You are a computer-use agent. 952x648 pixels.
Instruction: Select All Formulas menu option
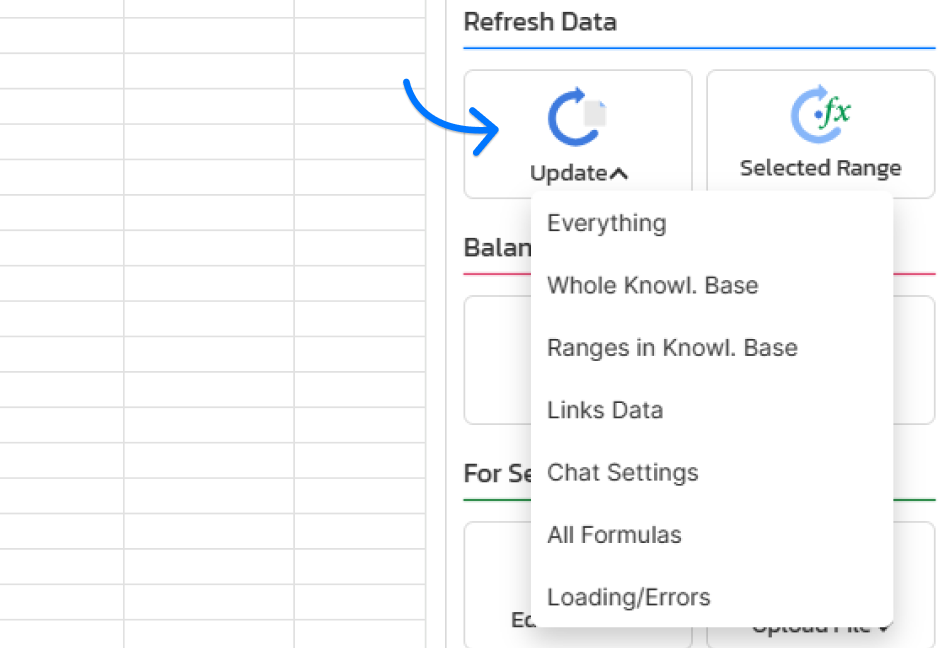click(x=614, y=535)
